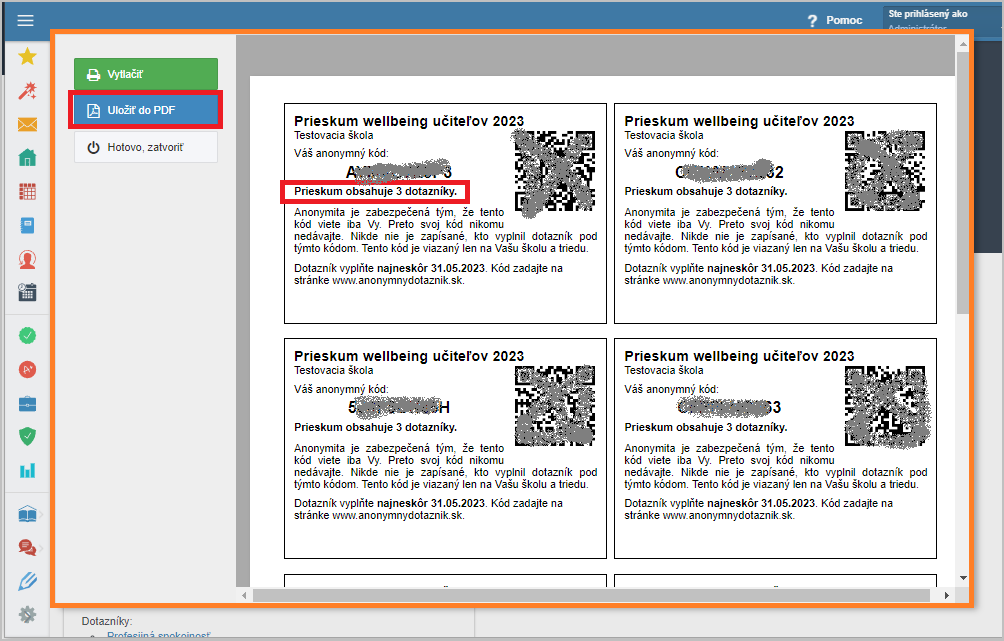Click the Hotovo, zatvoriť button
1004x641 pixels.
[x=146, y=147]
